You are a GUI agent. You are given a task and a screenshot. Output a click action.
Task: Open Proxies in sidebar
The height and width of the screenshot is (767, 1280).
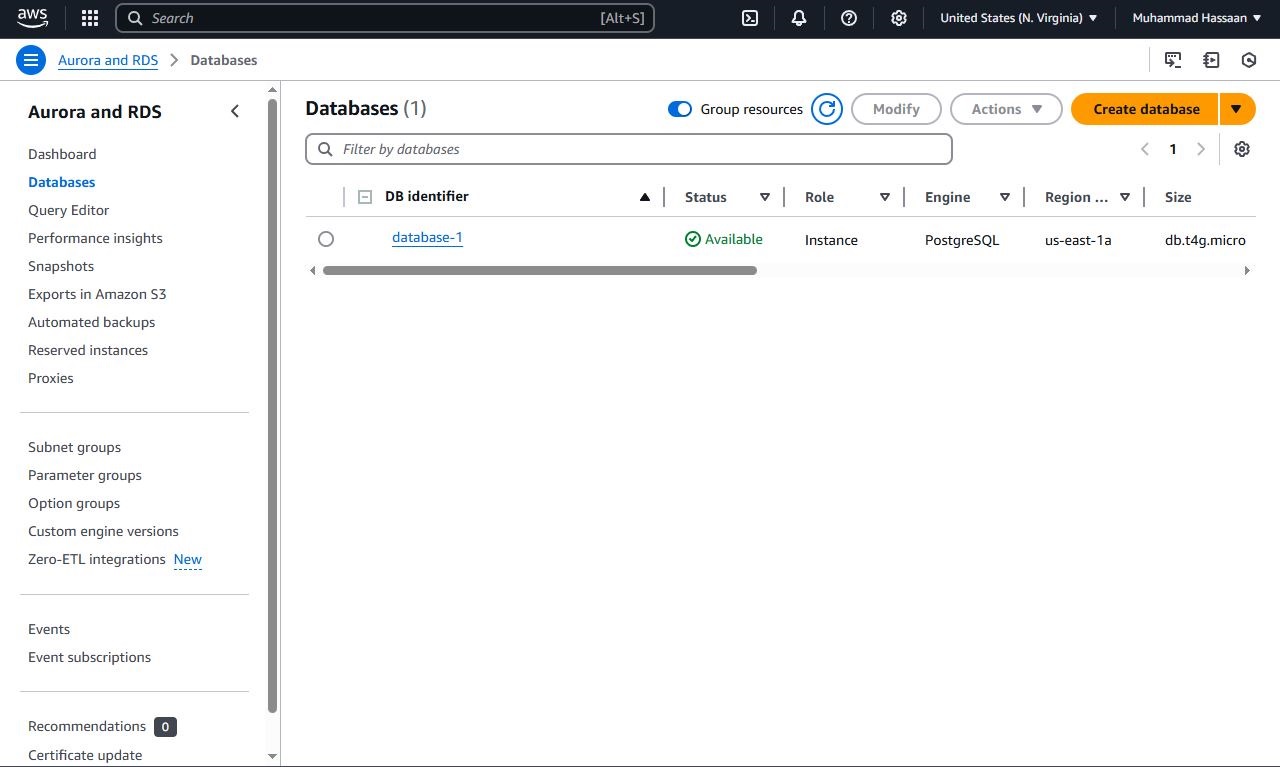coord(51,378)
